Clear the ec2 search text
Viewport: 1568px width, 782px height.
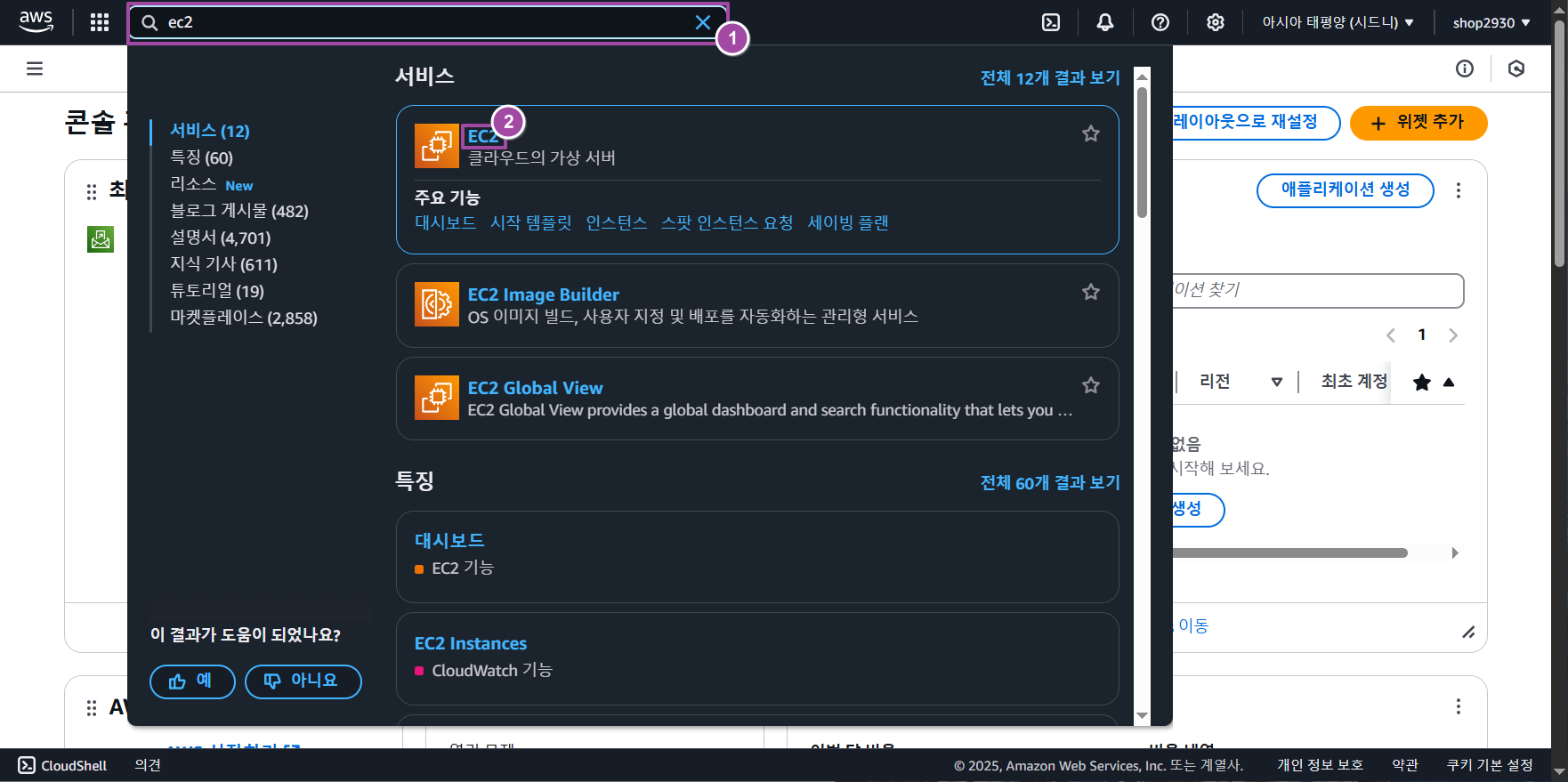[x=703, y=22]
